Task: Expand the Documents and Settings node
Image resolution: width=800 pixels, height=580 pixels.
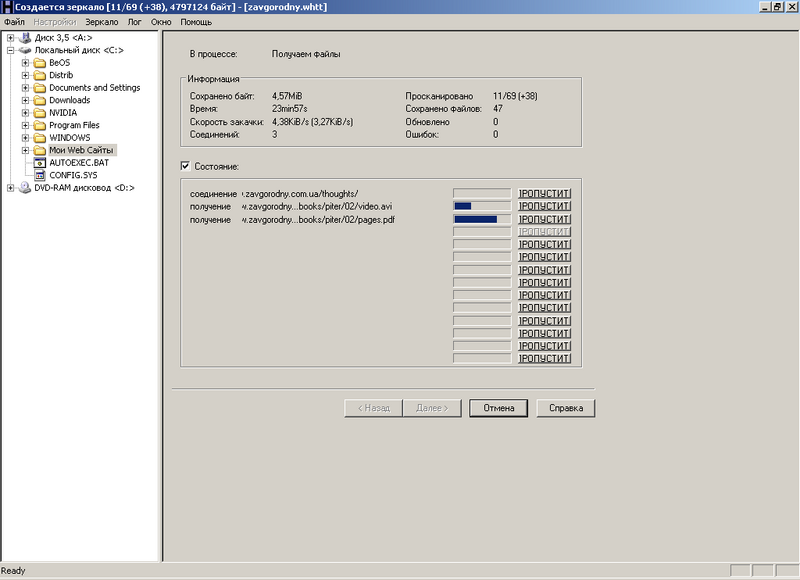Action: click(x=25, y=88)
